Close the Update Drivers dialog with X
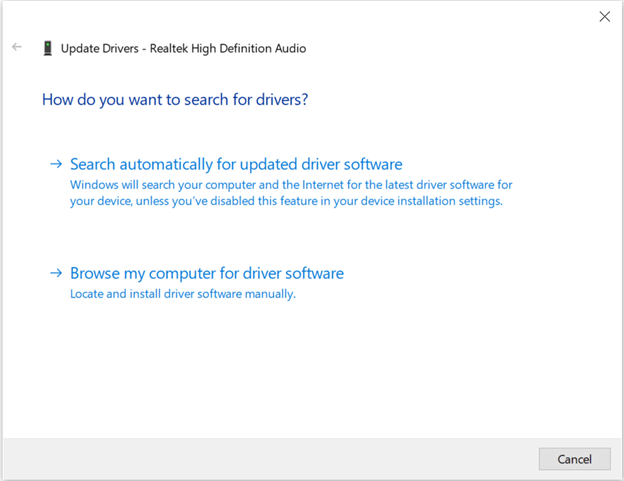The image size is (624, 481). click(x=604, y=16)
